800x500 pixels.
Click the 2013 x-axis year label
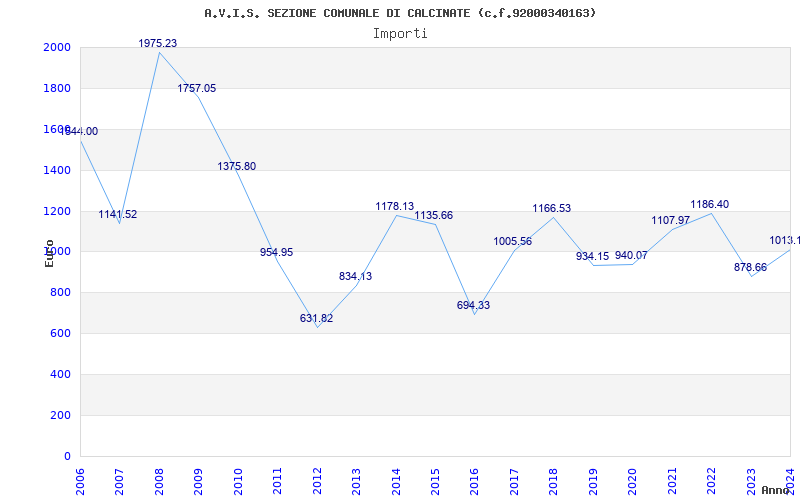pos(356,482)
